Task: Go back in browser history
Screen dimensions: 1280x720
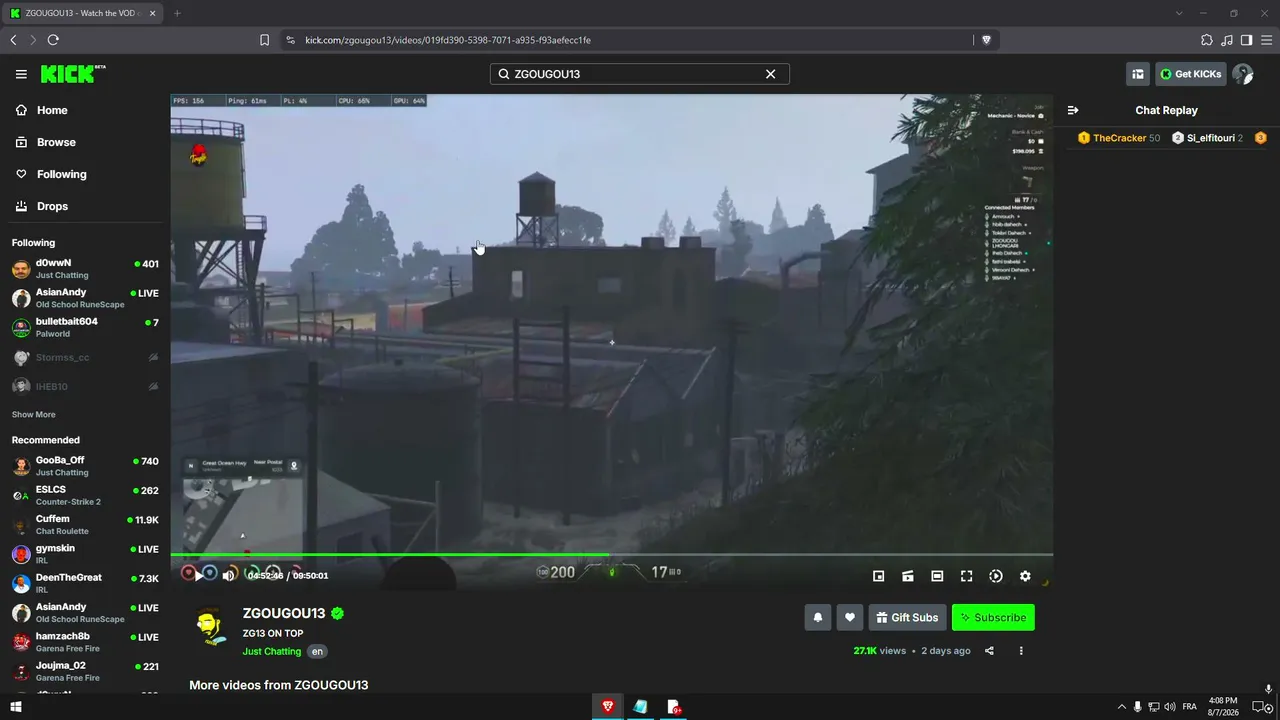Action: 13,40
